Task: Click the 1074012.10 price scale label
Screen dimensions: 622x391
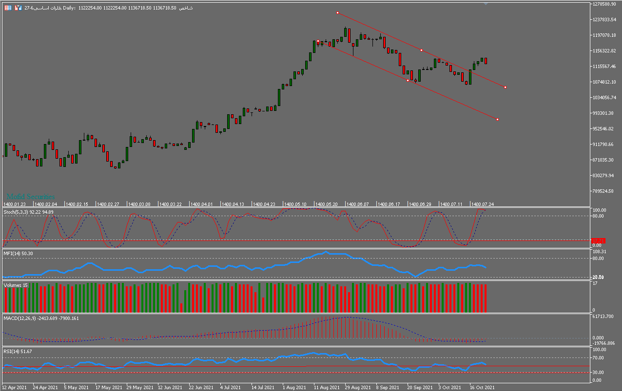Action: point(605,82)
